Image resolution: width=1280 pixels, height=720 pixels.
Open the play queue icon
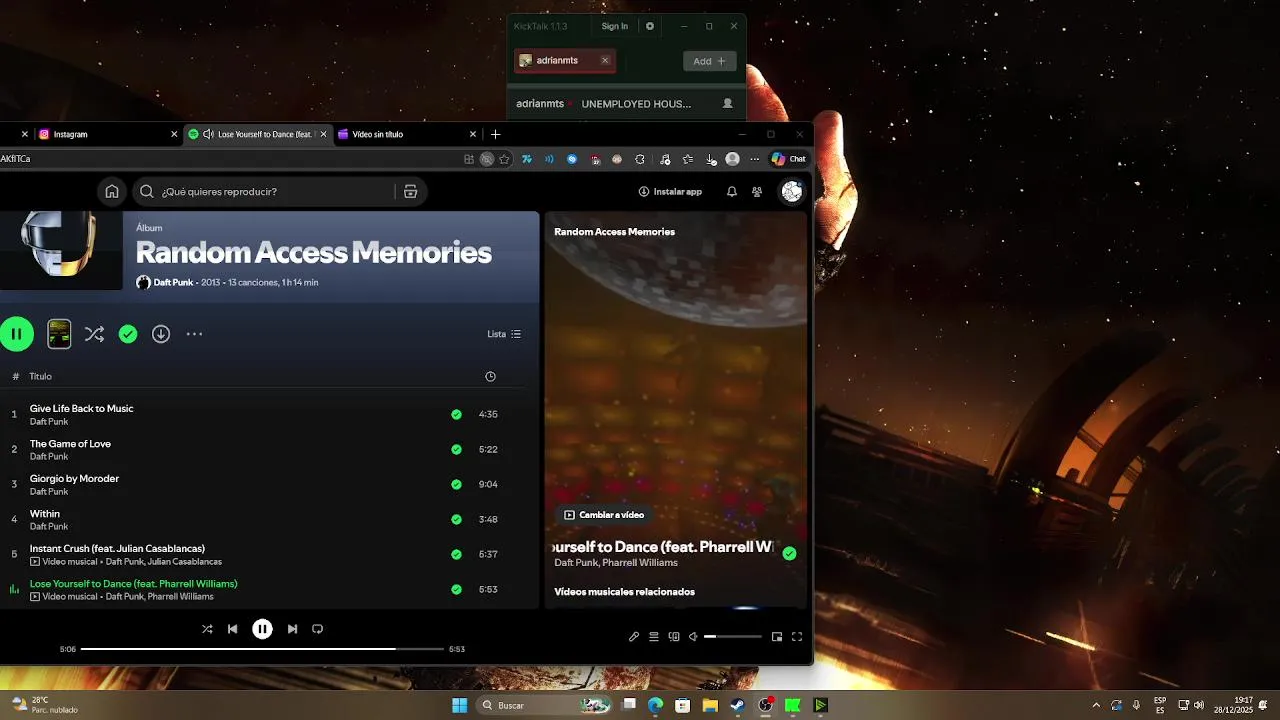[654, 637]
